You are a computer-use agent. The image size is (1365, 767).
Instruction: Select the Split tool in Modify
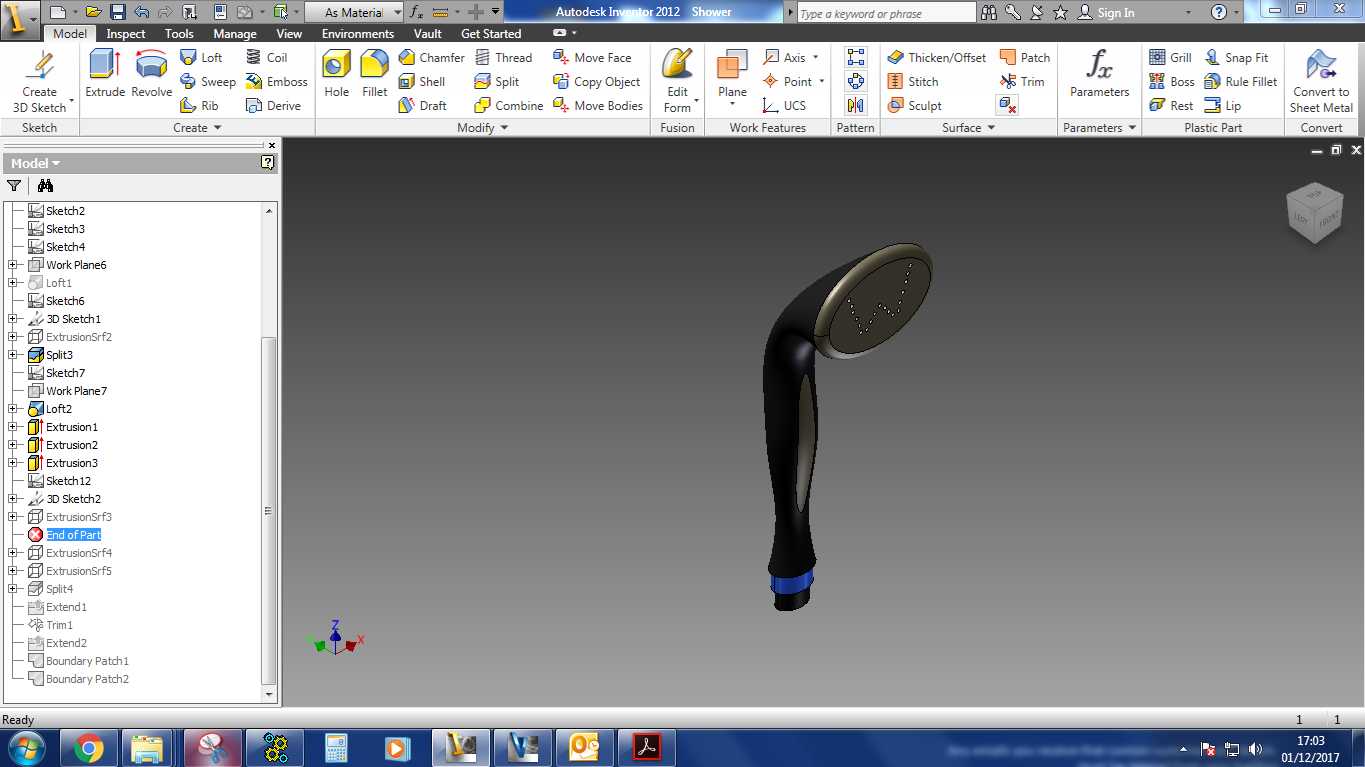[497, 82]
